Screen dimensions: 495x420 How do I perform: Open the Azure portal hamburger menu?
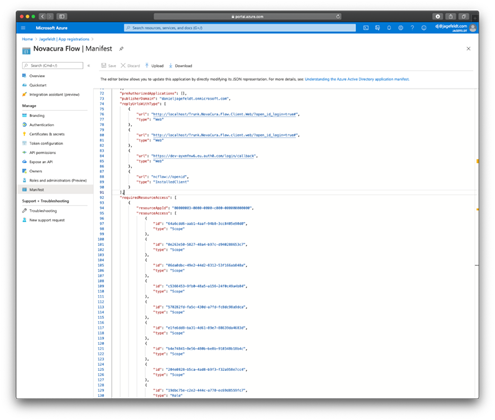coord(23,28)
